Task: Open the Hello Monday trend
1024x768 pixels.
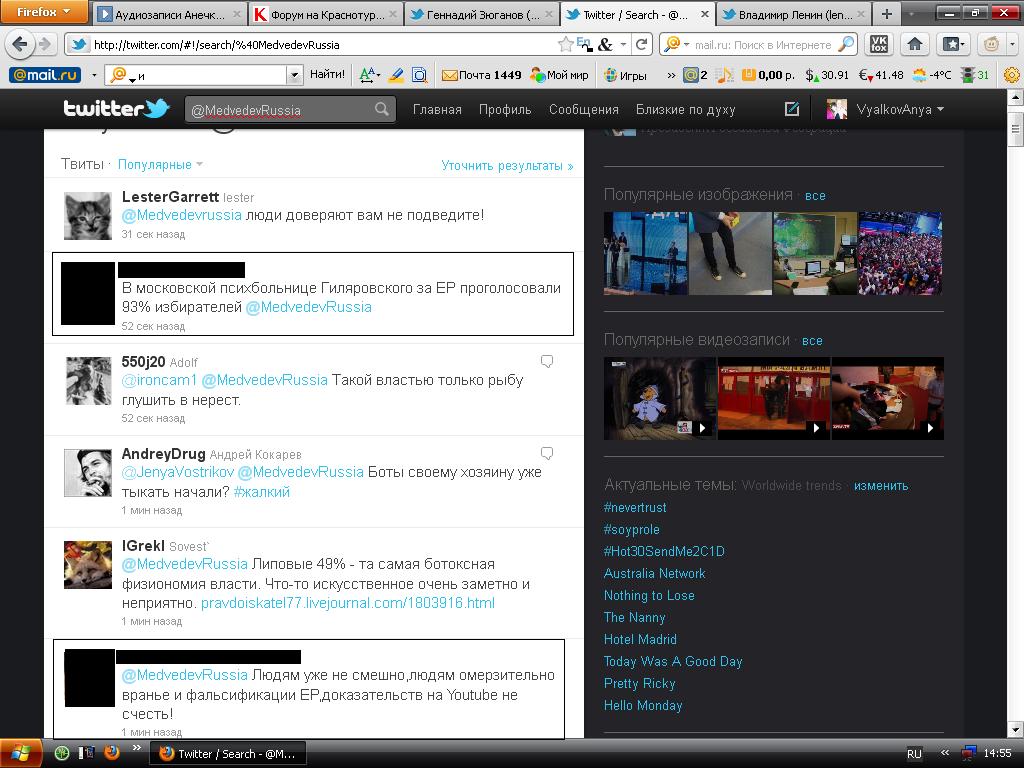Action: [643, 705]
